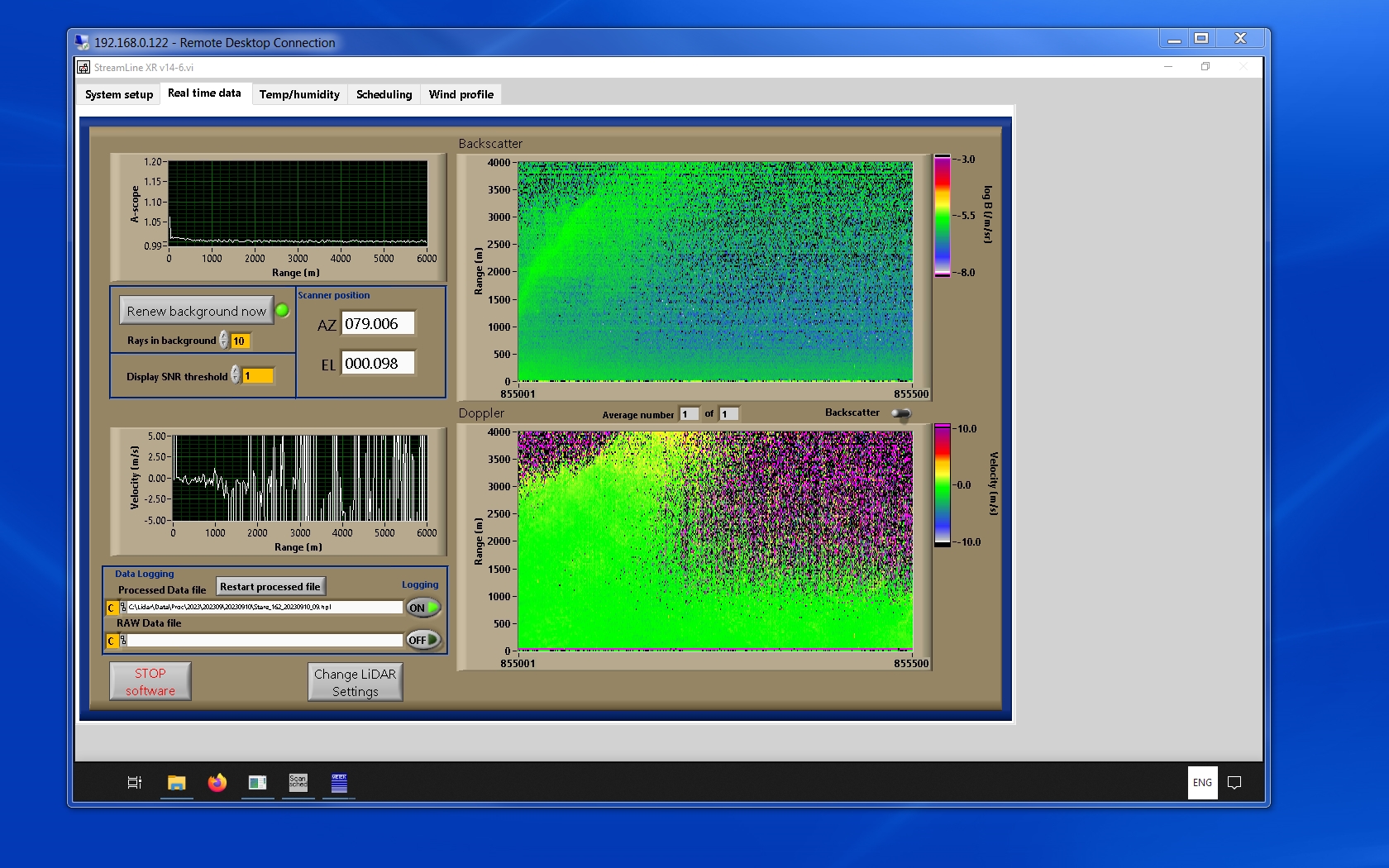
Task: Open the Temp/humidity tab
Action: point(299,94)
